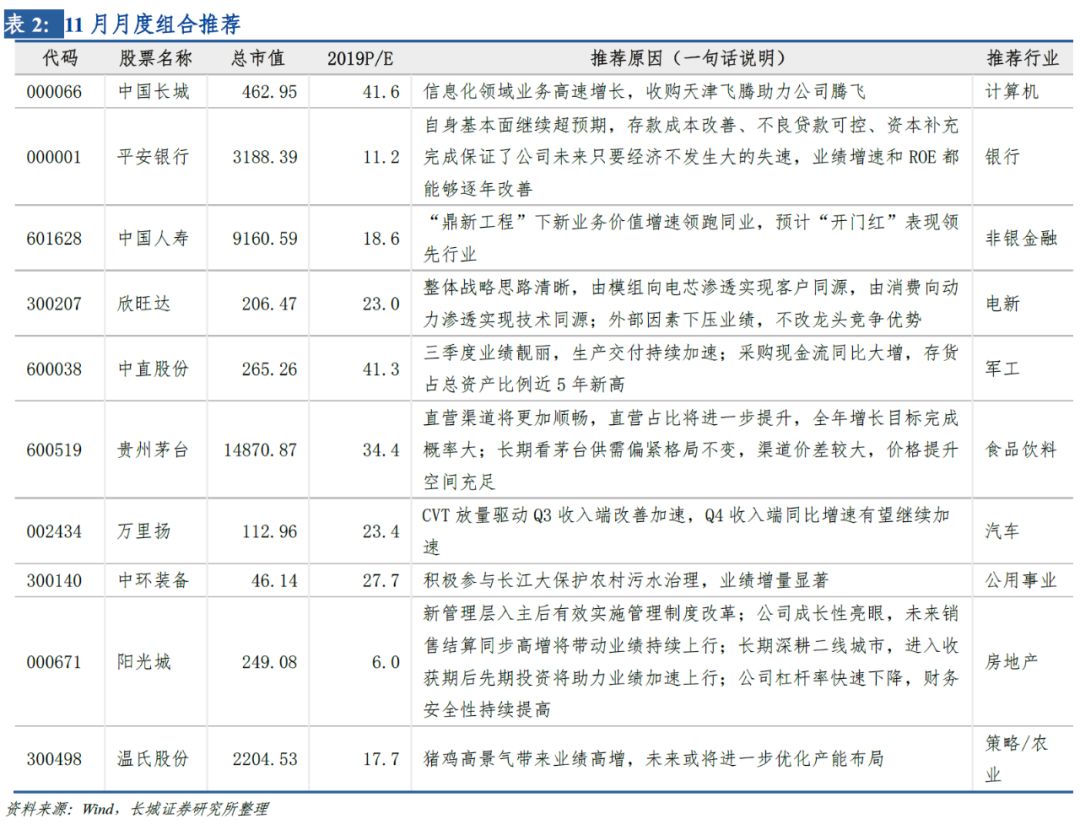Click the table title '11月月度组合推荐'

pos(152,24)
